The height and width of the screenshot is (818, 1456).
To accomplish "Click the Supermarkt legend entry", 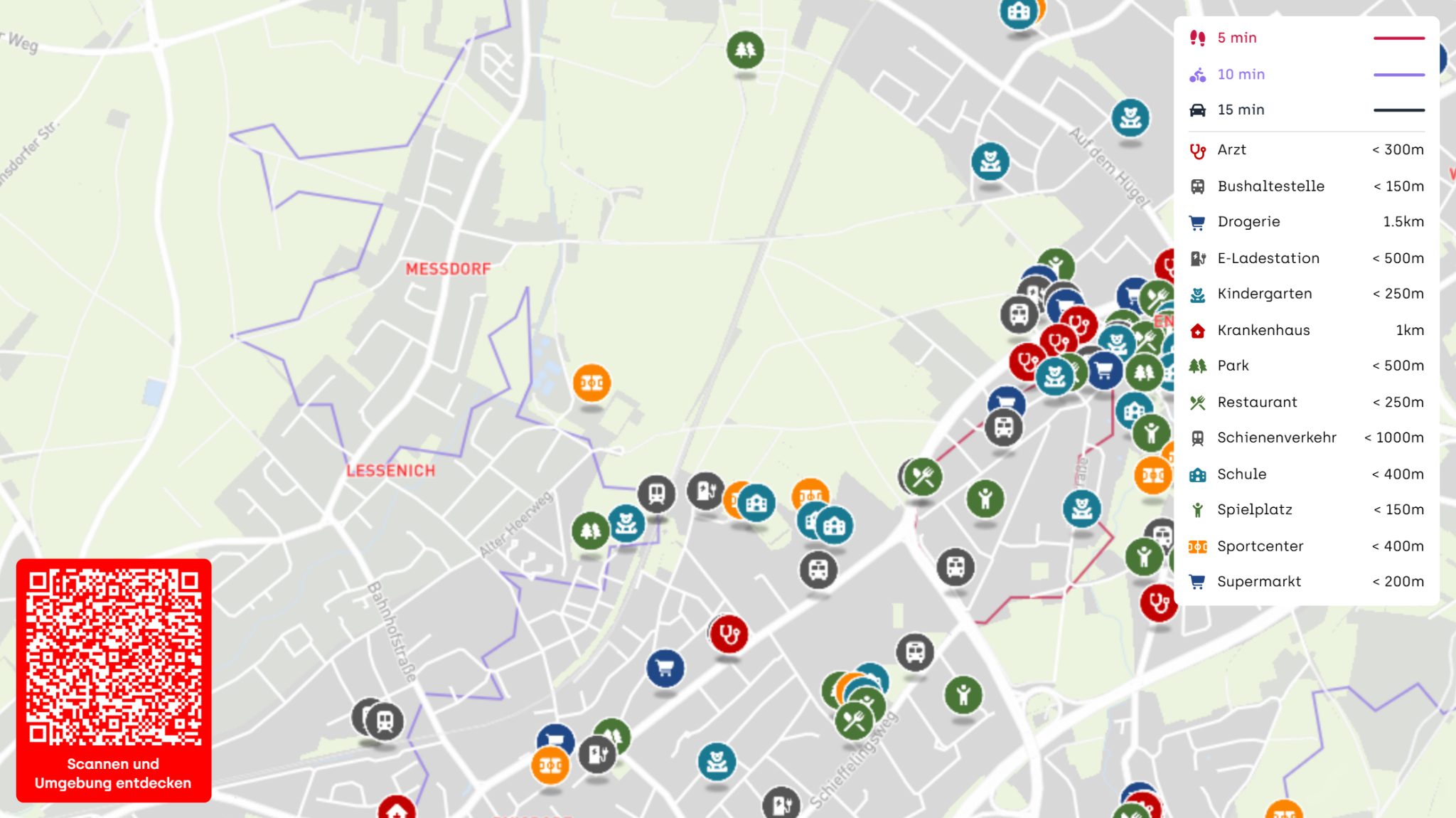I will [1307, 581].
